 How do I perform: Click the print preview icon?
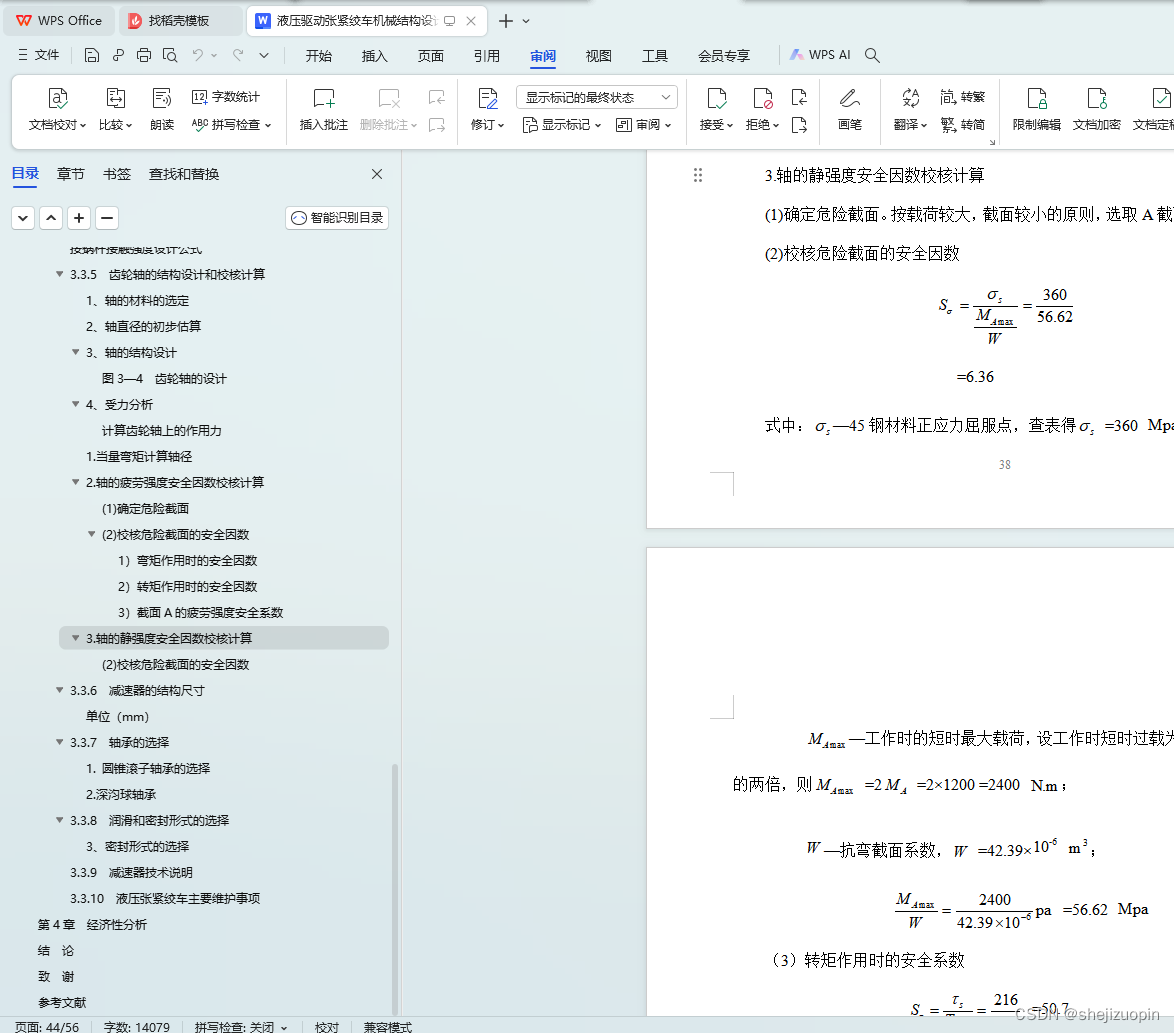(x=170, y=55)
